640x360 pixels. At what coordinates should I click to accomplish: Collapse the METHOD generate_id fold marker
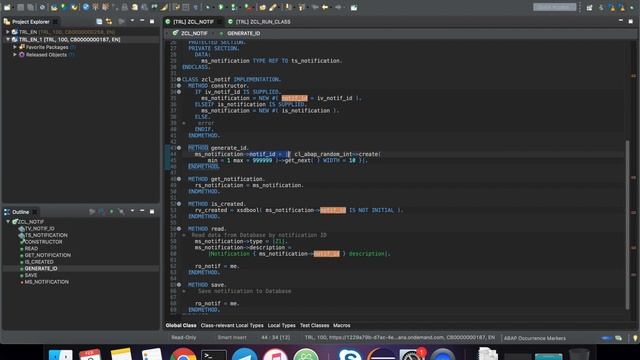[x=179, y=148]
